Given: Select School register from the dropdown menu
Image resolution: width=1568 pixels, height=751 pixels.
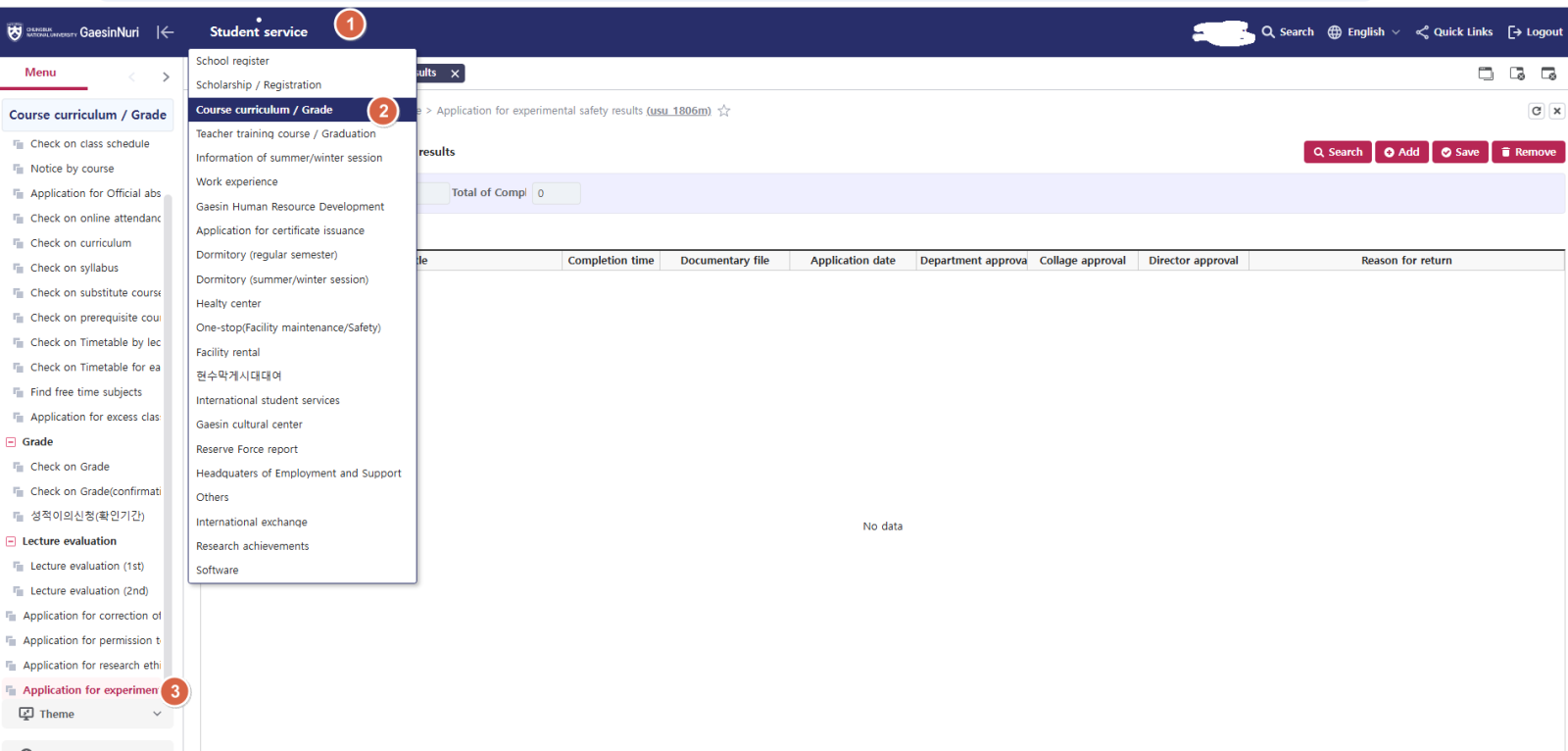Looking at the screenshot, I should tap(302, 61).
